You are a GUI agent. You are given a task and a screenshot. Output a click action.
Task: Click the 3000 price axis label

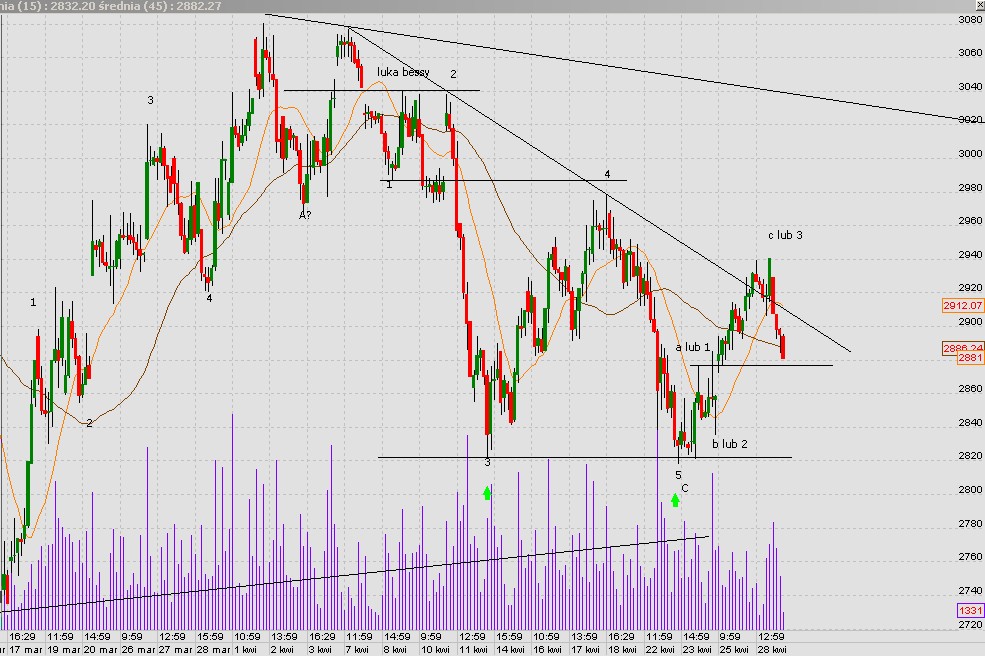point(970,154)
